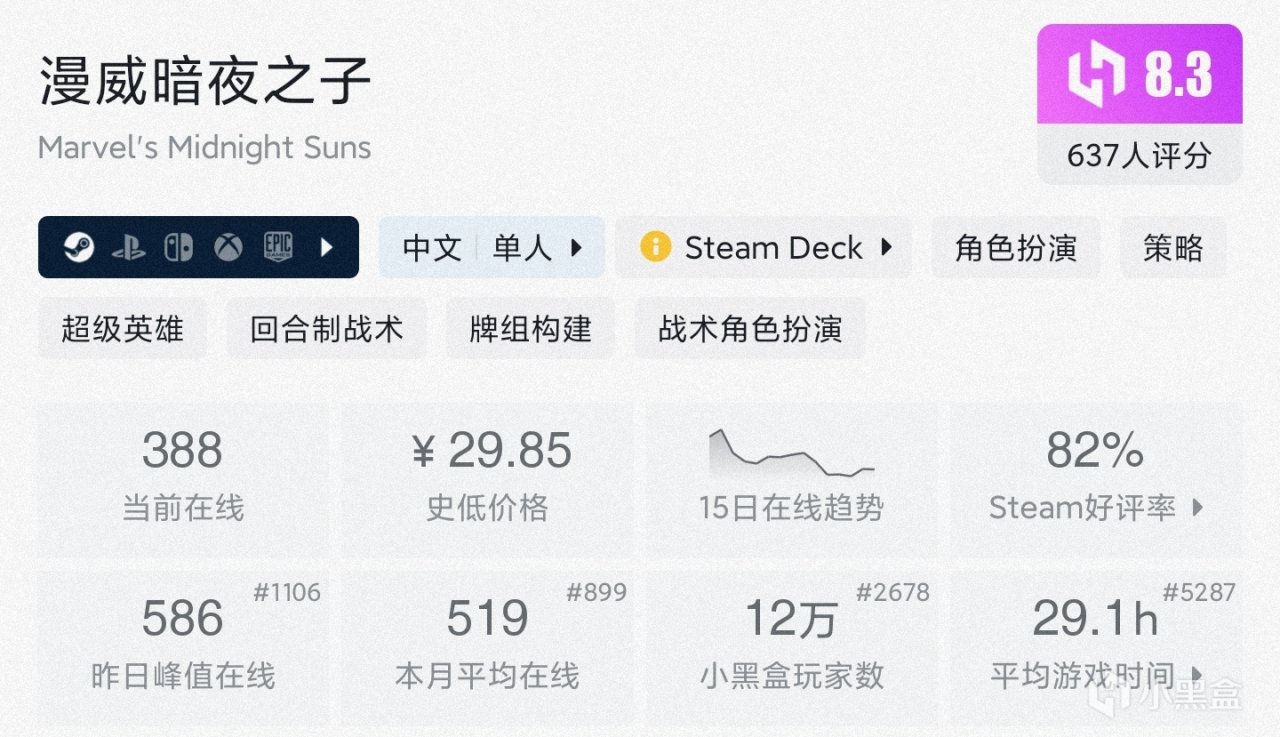Choose the 牌组构建 tag
This screenshot has width=1280, height=737.
[530, 328]
